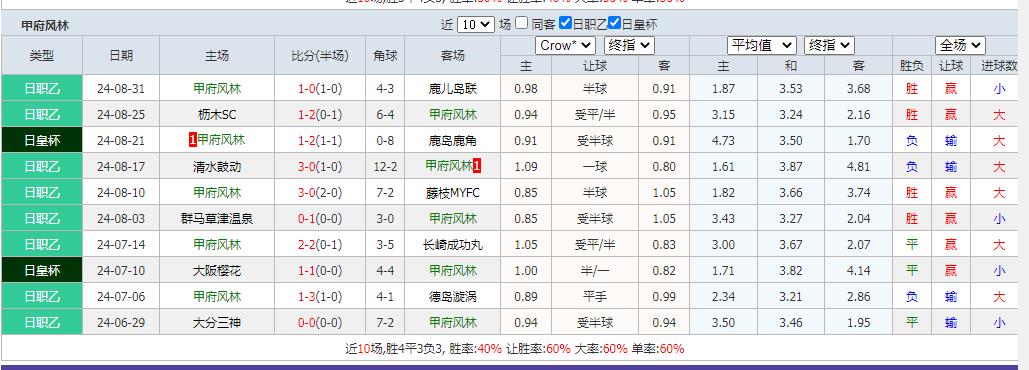
Task: Open the 1-2(0-1) score for 栃木SC match
Action: click(x=320, y=115)
